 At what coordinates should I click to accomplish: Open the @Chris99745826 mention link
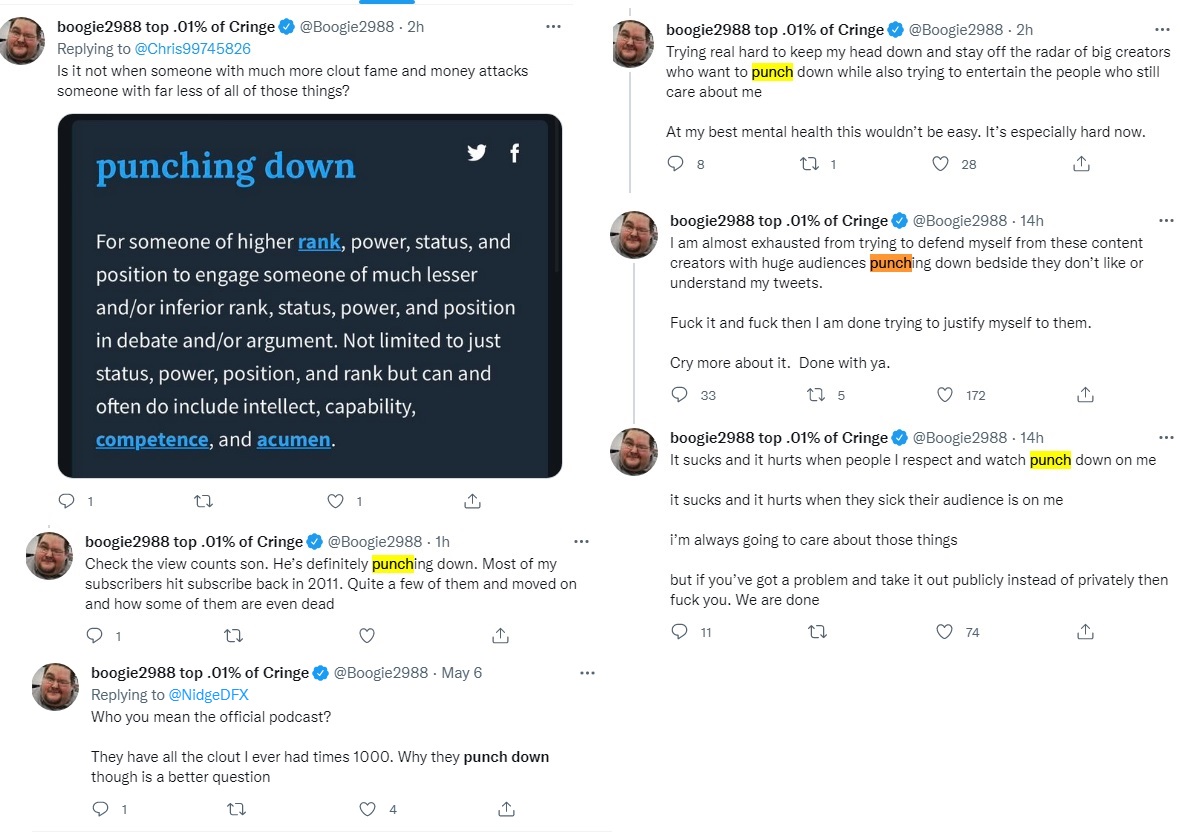[192, 49]
